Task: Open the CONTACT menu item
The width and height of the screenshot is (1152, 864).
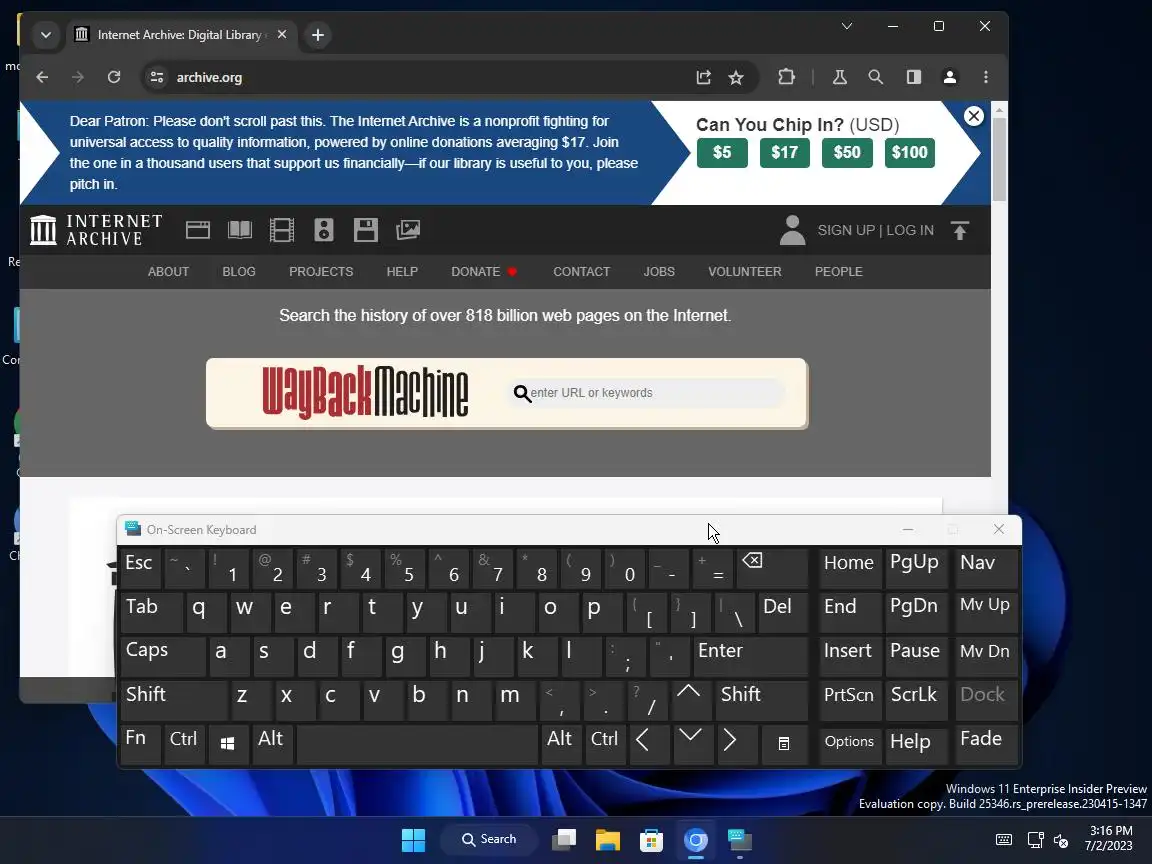Action: click(581, 272)
